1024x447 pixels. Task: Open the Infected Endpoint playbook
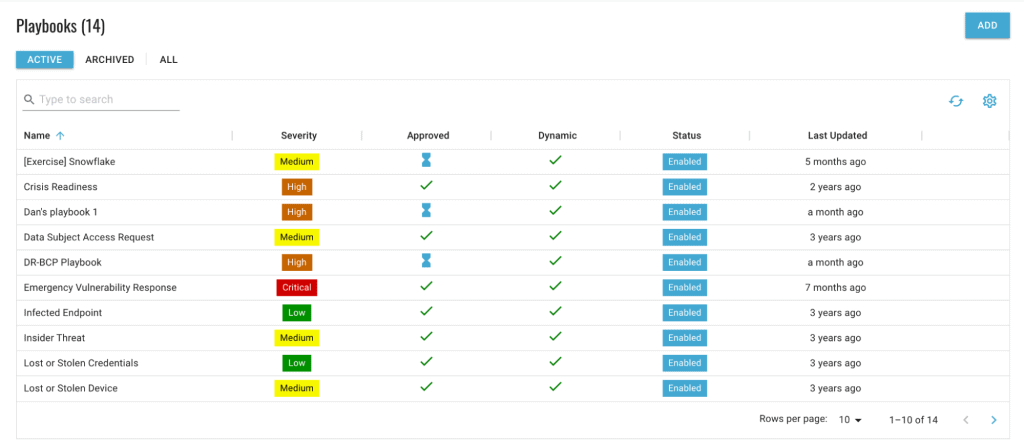[63, 313]
